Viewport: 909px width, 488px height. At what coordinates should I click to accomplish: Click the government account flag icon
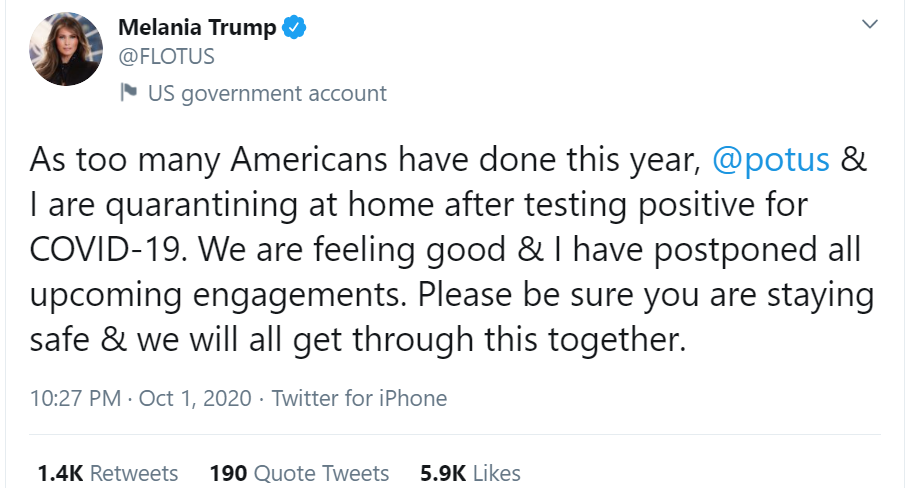tap(128, 93)
